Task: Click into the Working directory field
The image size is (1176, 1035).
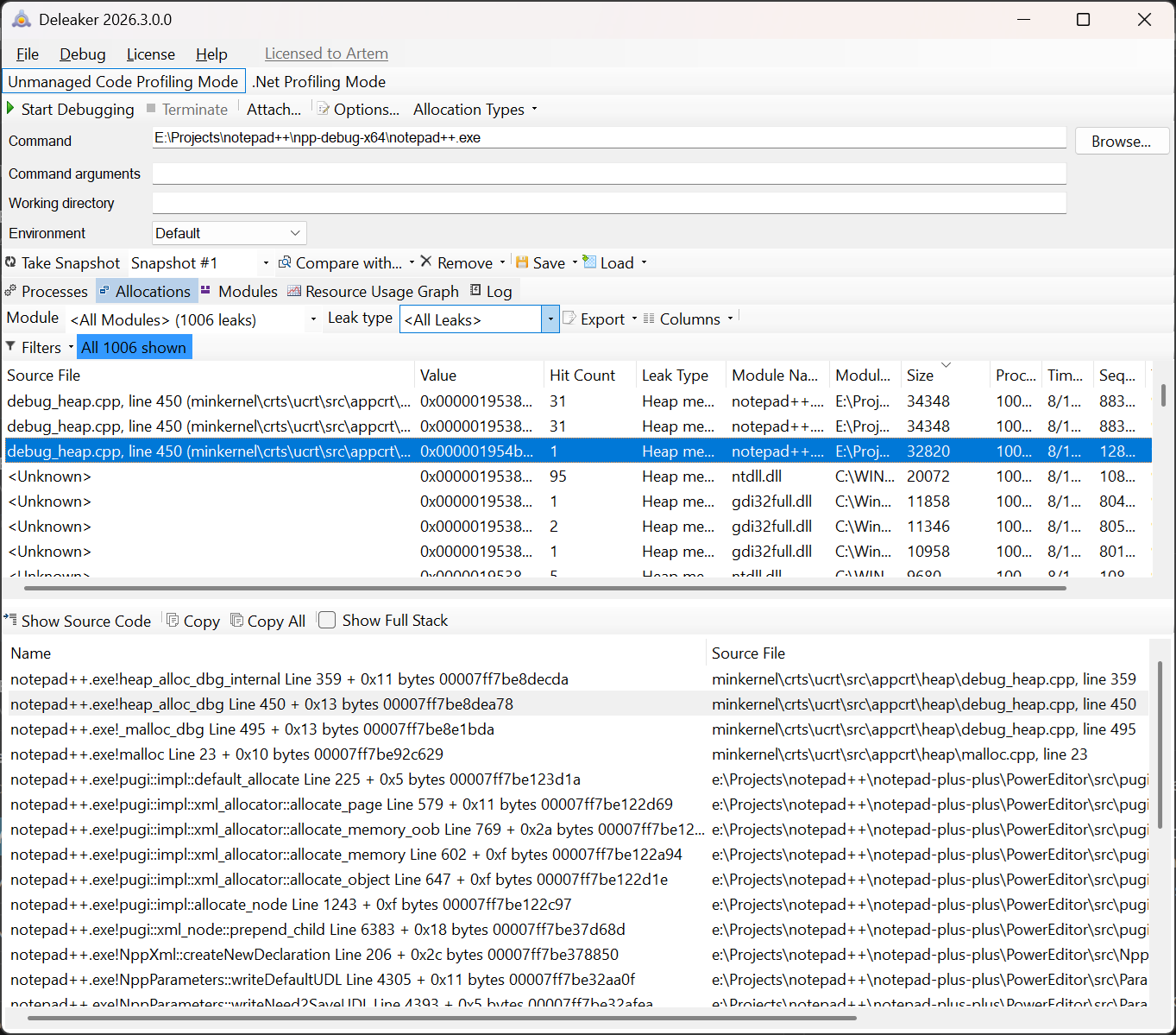Action: pyautogui.click(x=609, y=203)
